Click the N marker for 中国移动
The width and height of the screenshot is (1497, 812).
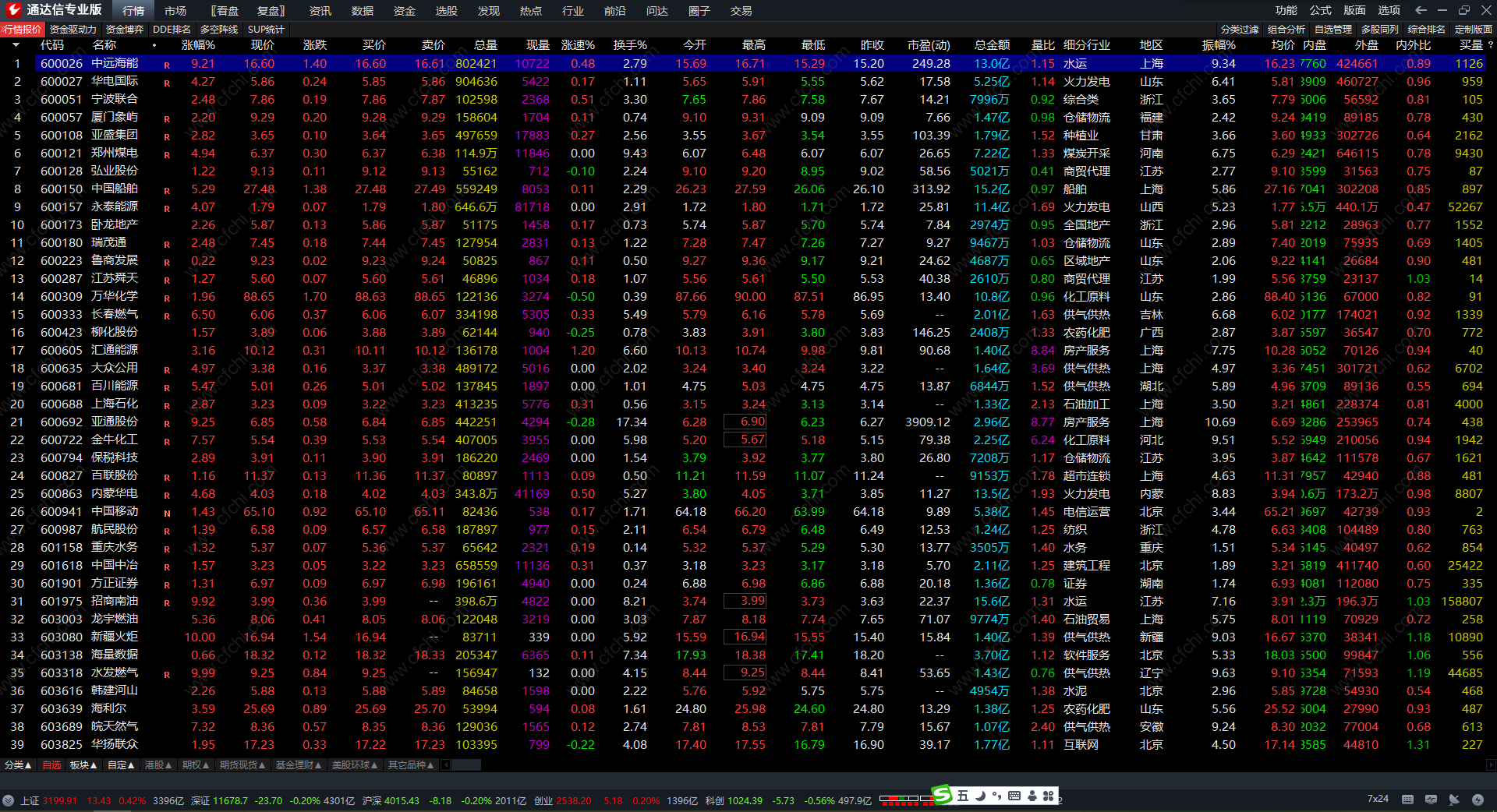coord(167,514)
